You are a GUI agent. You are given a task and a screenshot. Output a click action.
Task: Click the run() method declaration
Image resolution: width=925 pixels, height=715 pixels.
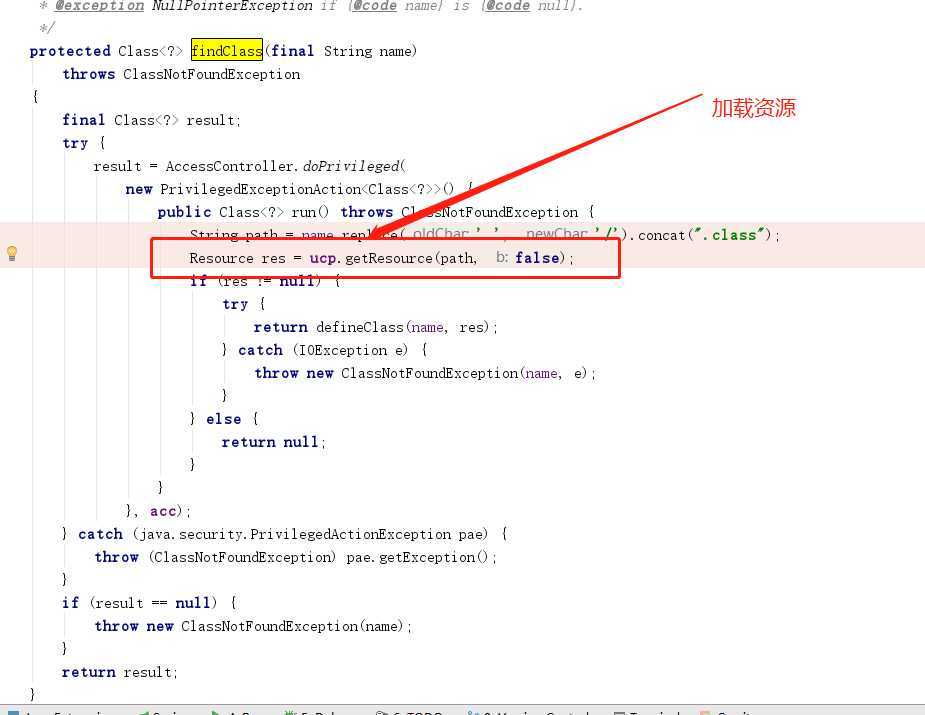coord(309,212)
